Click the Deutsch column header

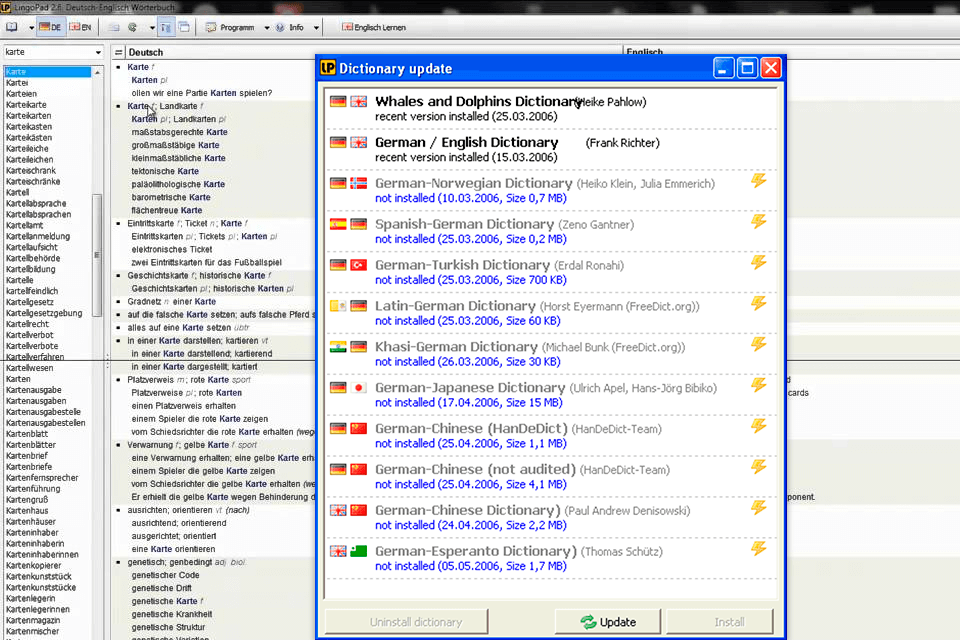146,53
